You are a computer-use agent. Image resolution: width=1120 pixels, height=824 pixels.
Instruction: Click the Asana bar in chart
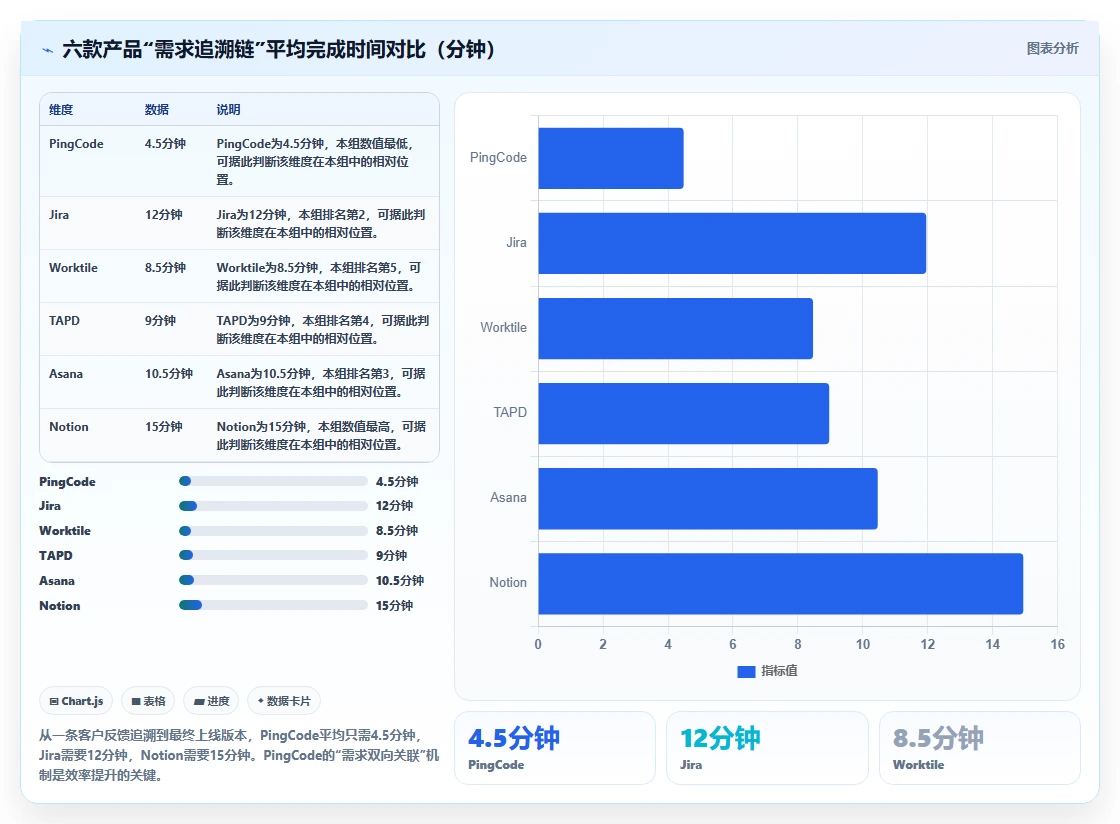click(x=708, y=498)
